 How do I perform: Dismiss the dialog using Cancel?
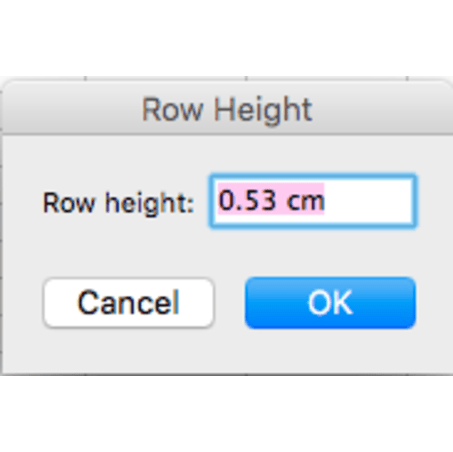[x=129, y=303]
